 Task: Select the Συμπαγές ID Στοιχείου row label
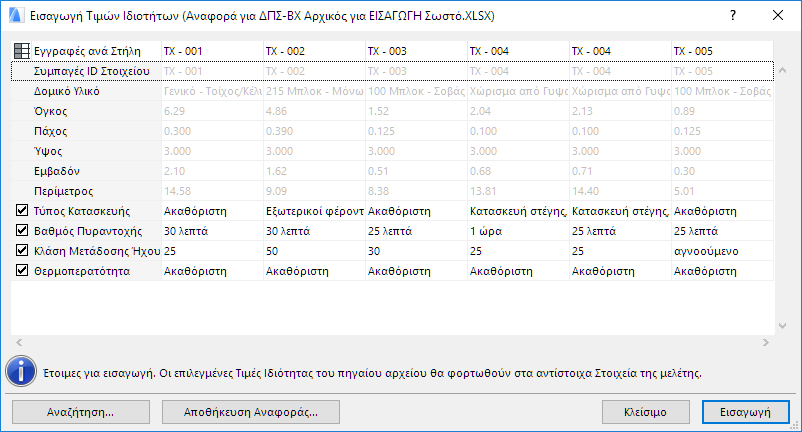(92, 71)
